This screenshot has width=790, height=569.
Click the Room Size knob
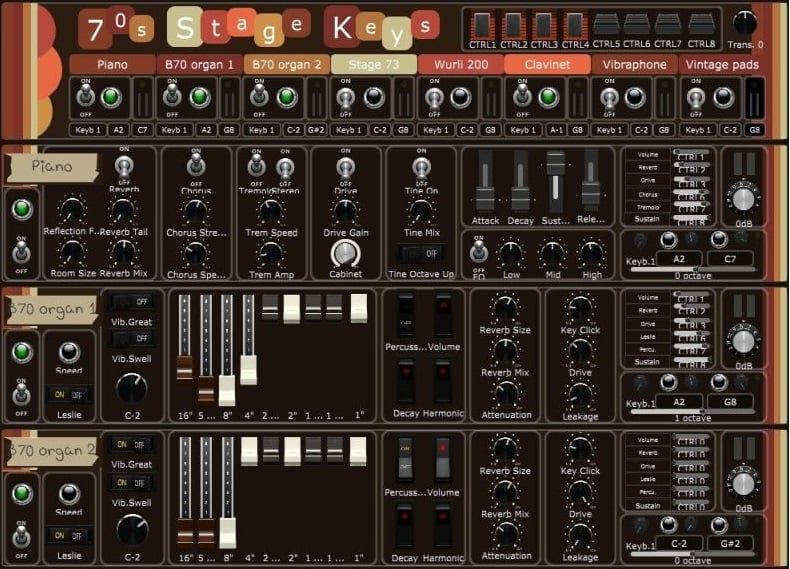coord(72,252)
